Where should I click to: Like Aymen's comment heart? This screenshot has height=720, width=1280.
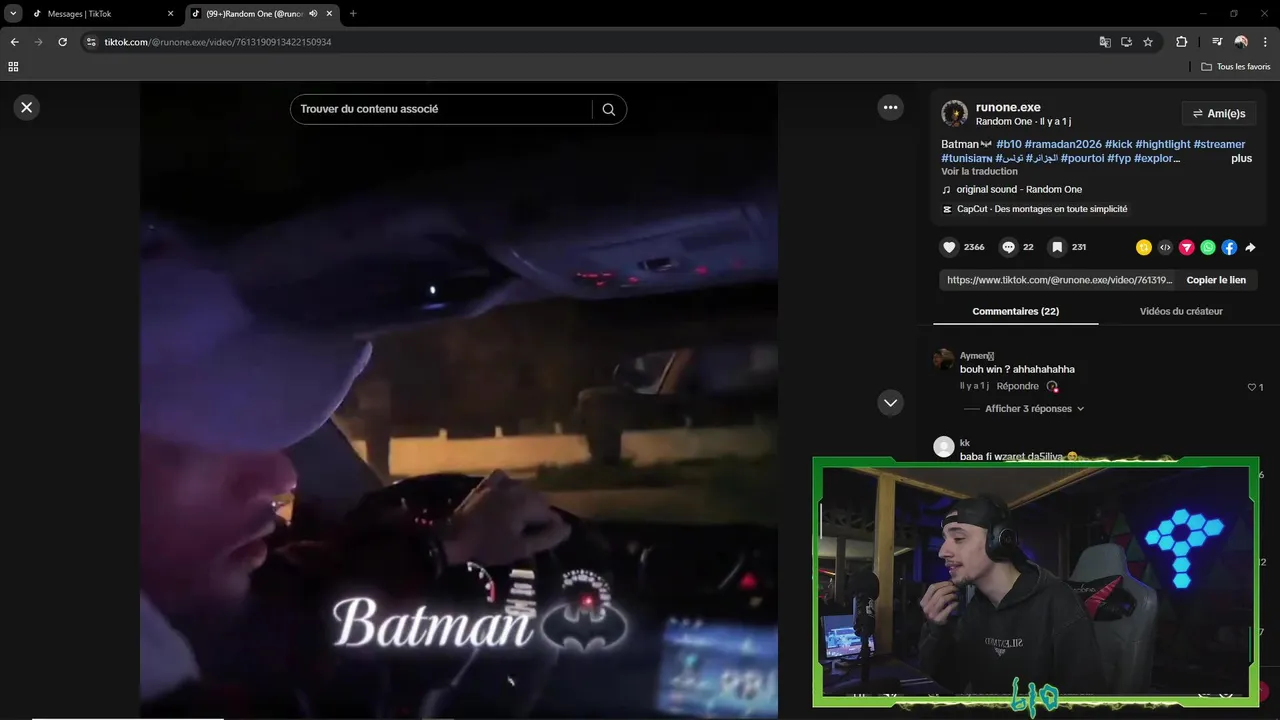[1251, 387]
